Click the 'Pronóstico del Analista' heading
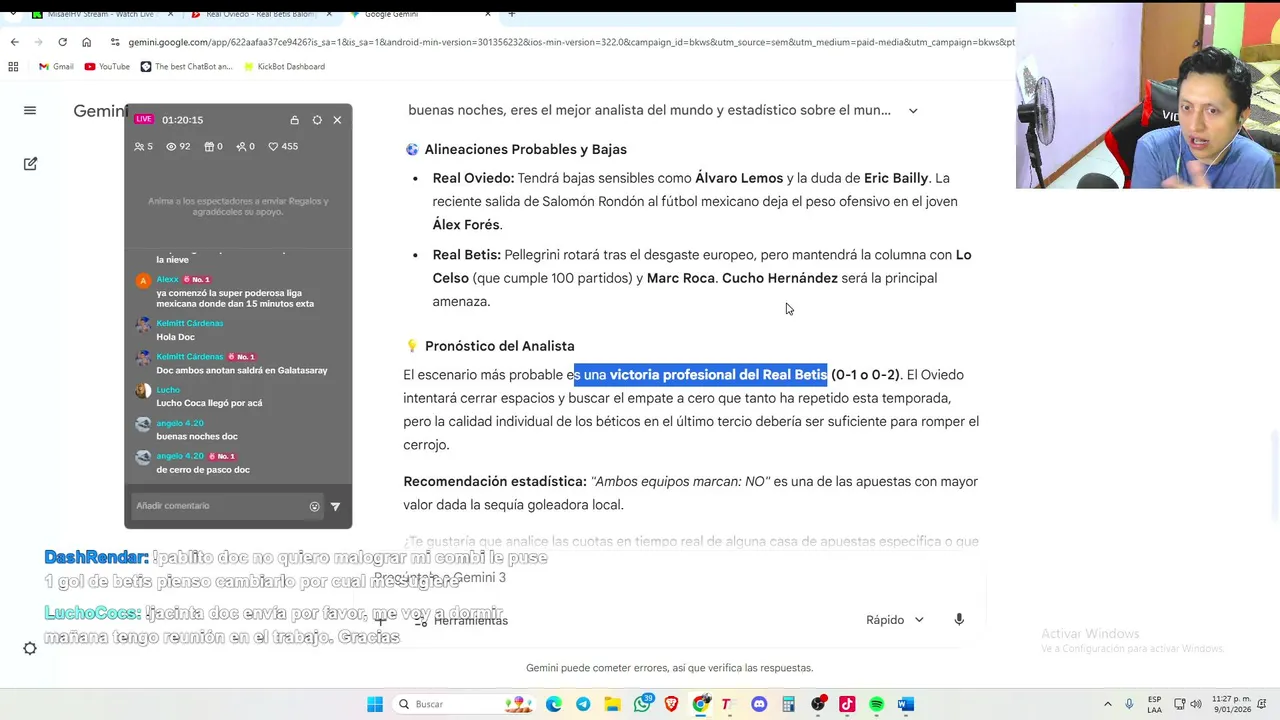The width and height of the screenshot is (1280, 720). point(499,346)
